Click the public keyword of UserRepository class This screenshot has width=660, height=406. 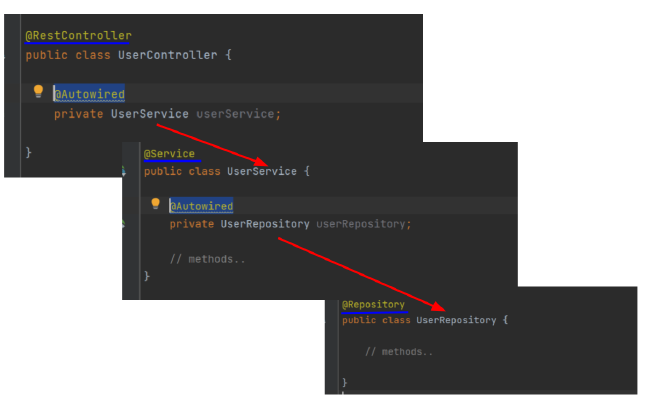(359, 320)
